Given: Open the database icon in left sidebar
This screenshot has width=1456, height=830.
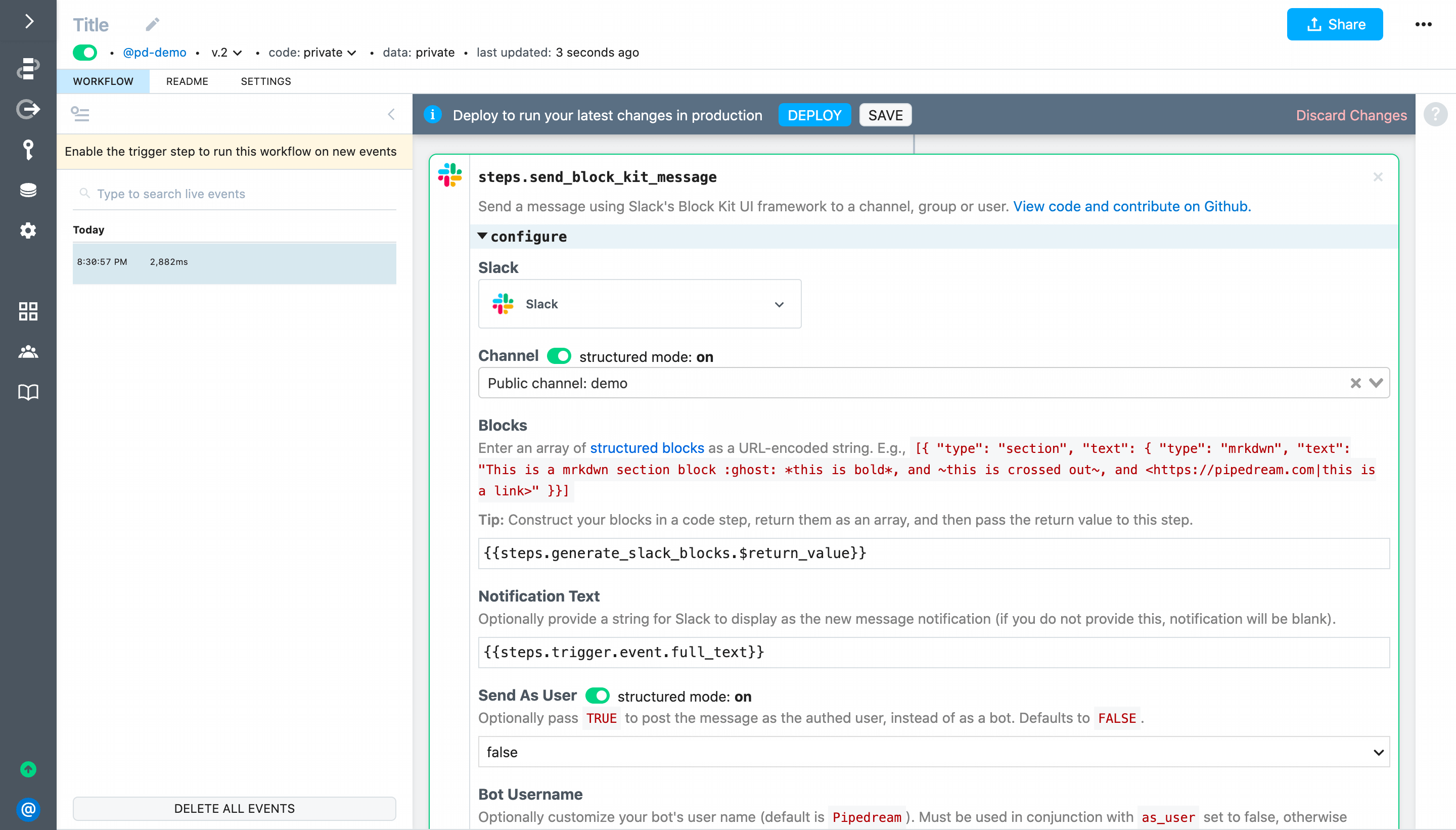Looking at the screenshot, I should pyautogui.click(x=28, y=190).
